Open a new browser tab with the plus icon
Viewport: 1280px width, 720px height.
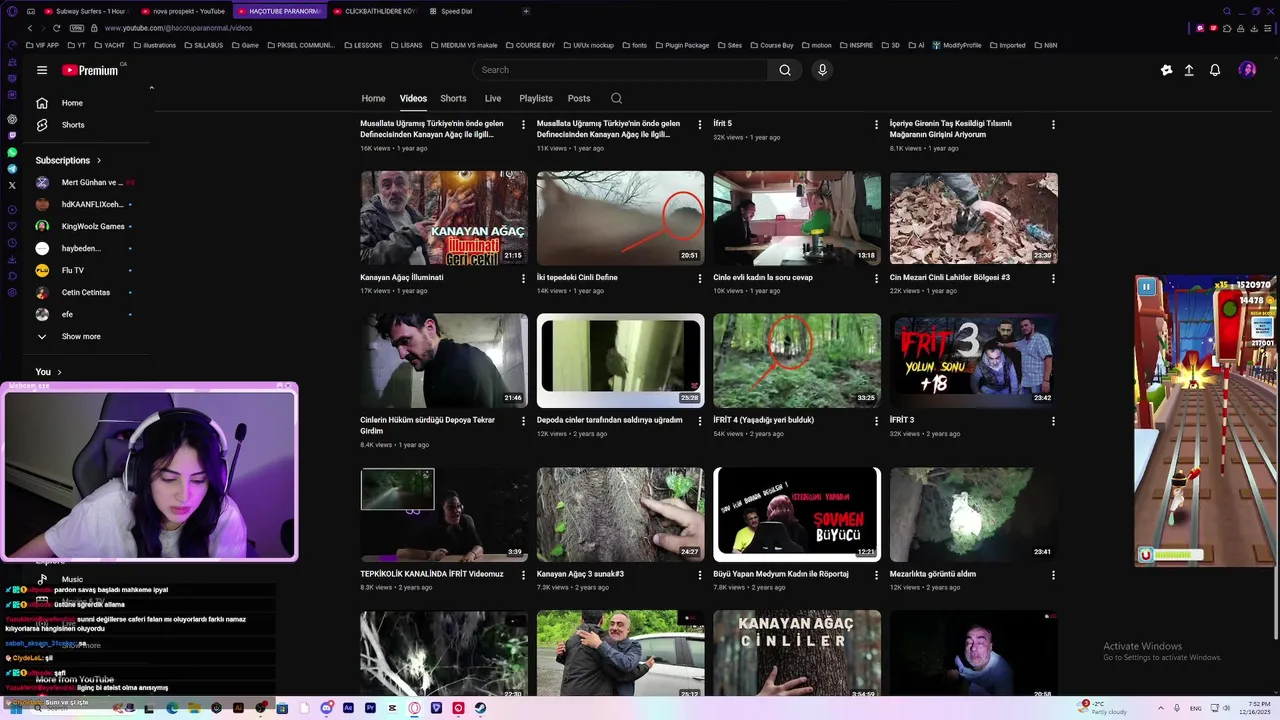point(526,11)
